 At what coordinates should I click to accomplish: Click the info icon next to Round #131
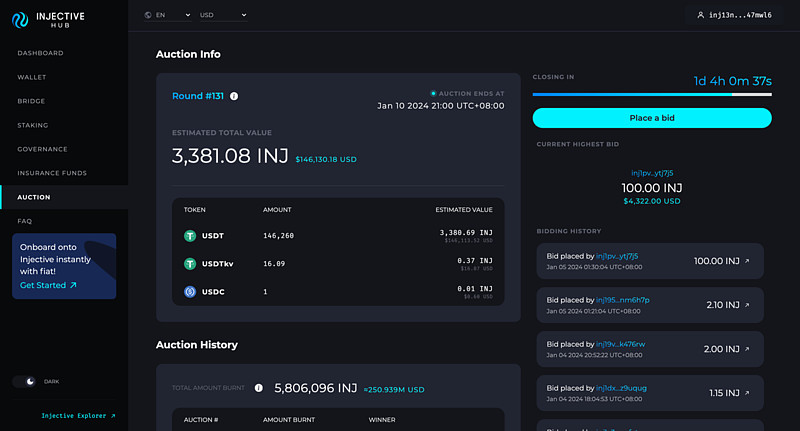click(x=234, y=96)
